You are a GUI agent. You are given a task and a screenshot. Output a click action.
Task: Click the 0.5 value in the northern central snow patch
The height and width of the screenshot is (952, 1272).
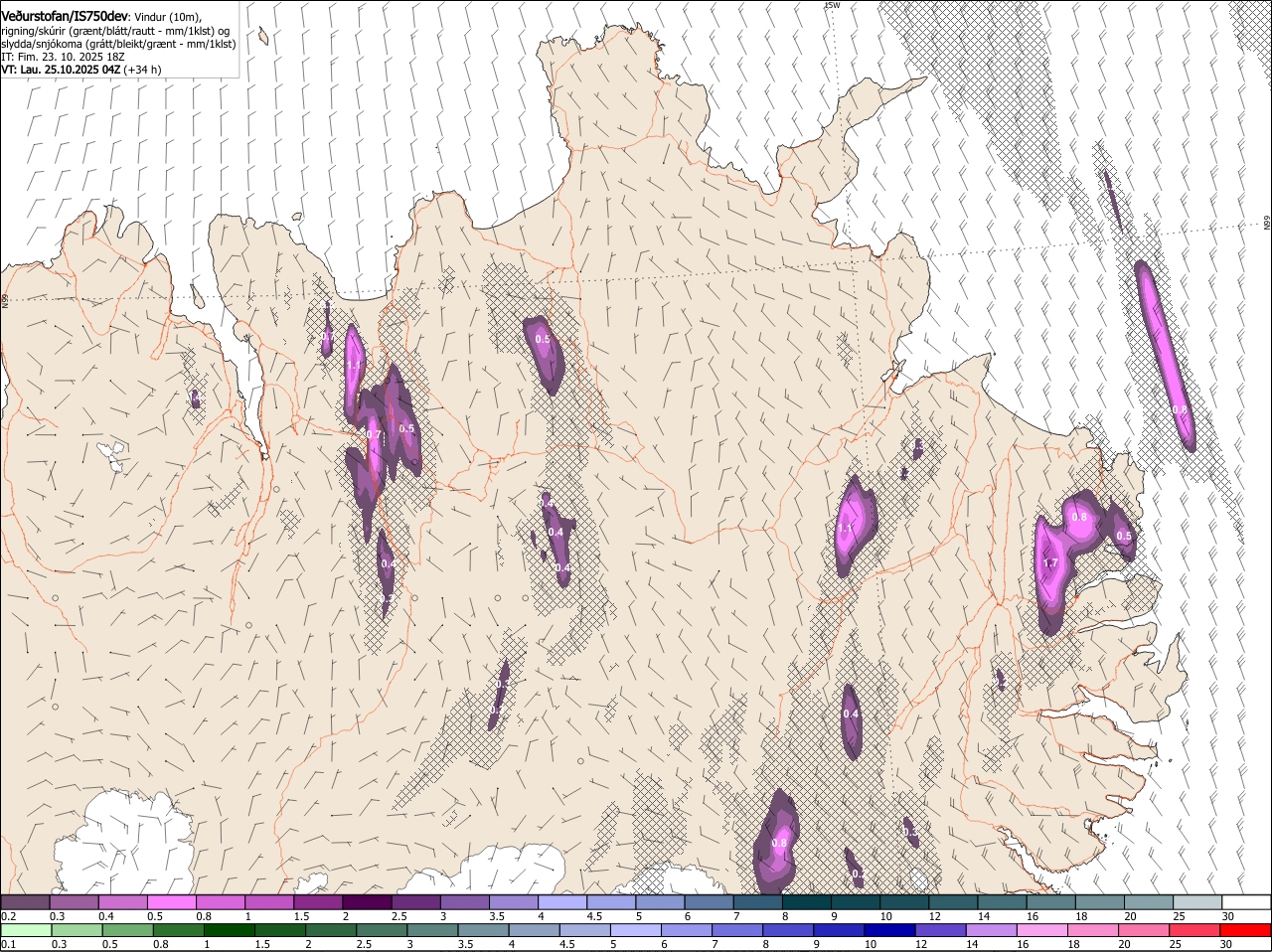click(543, 339)
